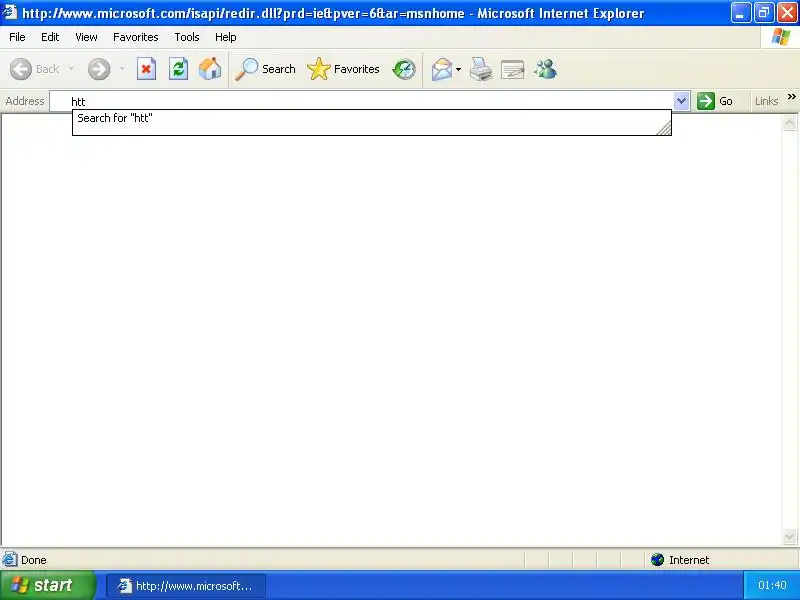Click the IE page icon in the title bar
Image resolution: width=800 pixels, height=600 pixels.
pyautogui.click(x=10, y=11)
